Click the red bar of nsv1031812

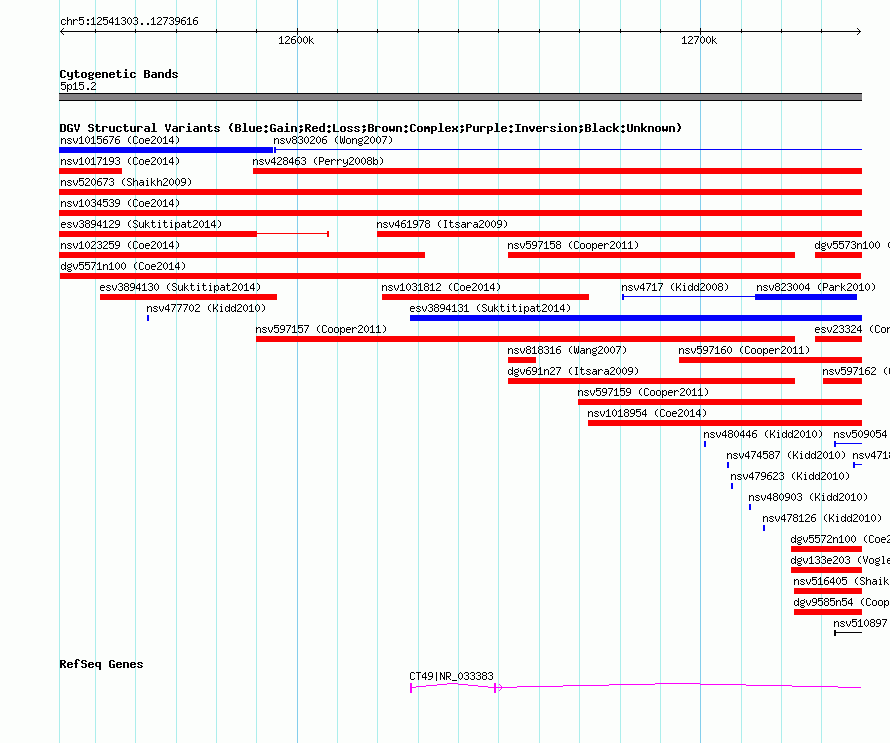485,297
